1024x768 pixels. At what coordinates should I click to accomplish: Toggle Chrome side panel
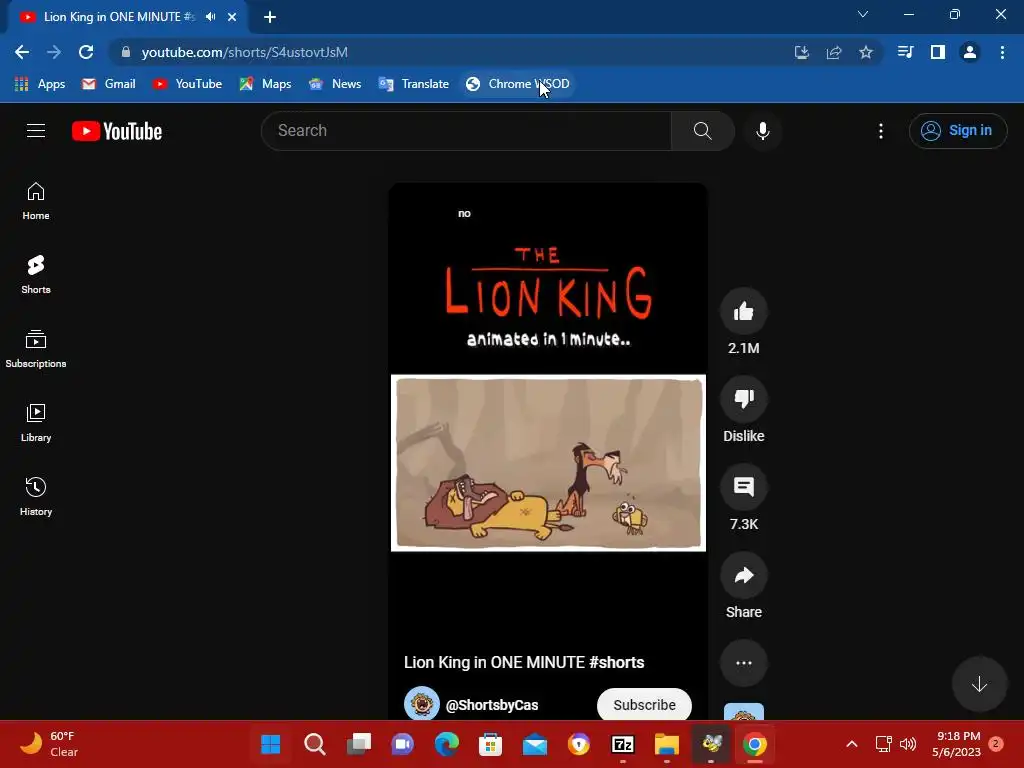938,52
